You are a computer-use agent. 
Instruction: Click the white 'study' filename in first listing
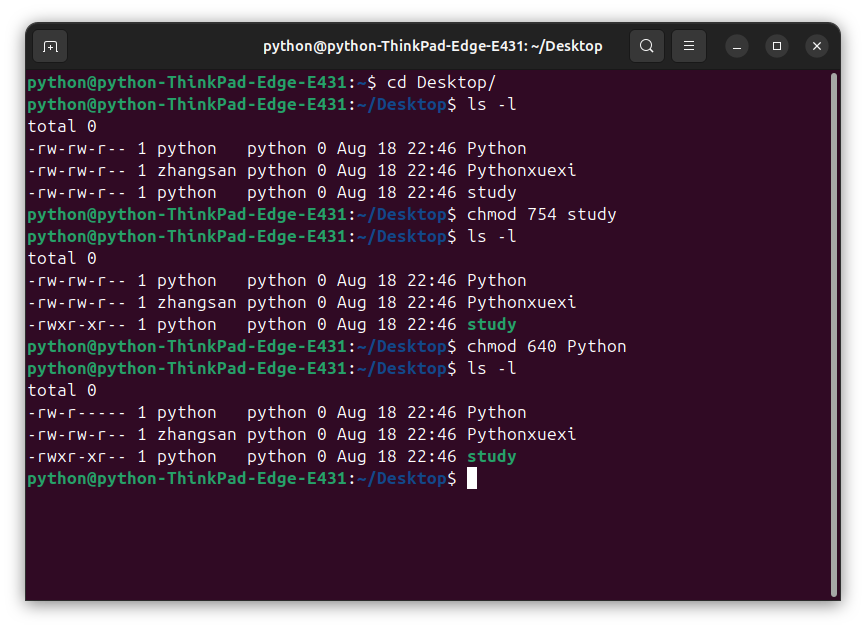tap(492, 193)
